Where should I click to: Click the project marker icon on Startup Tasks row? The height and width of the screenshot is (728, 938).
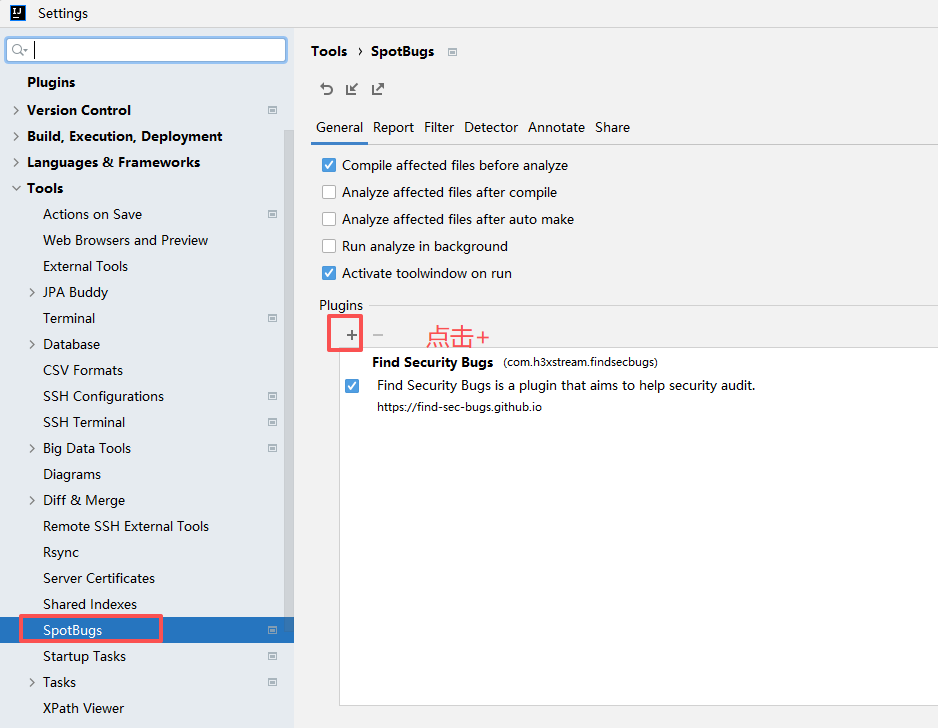272,656
